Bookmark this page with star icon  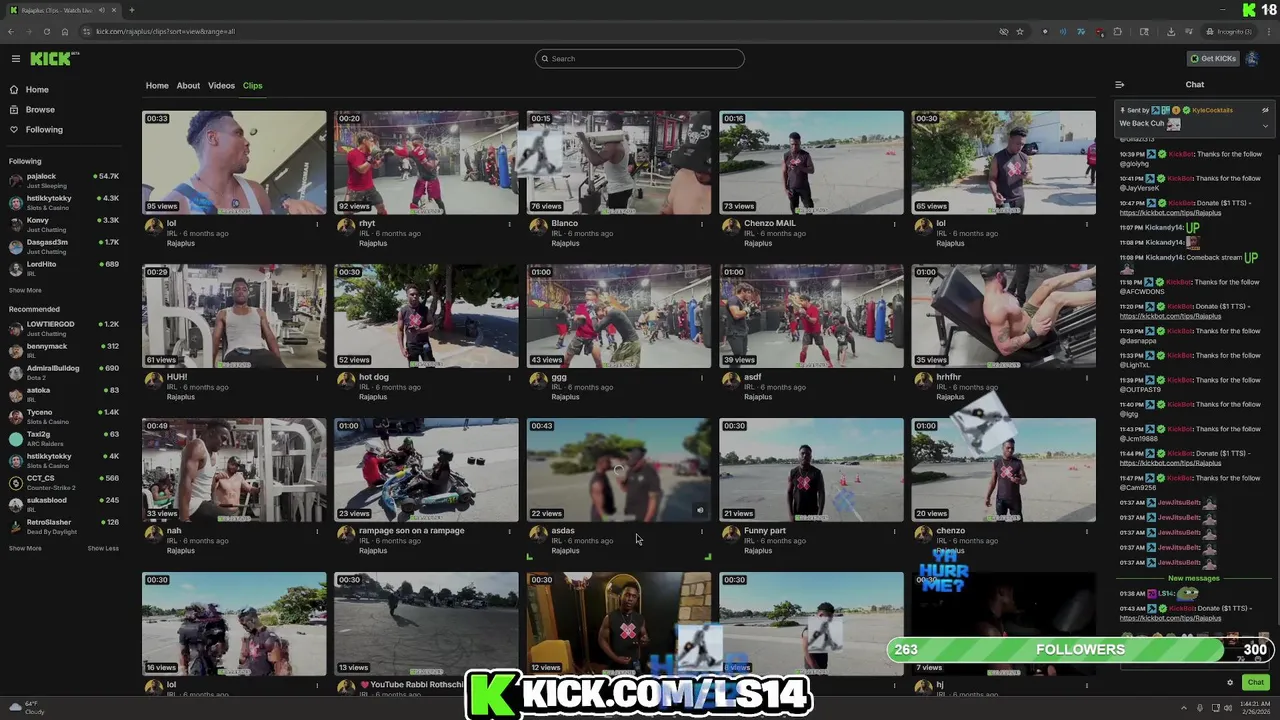click(1020, 31)
